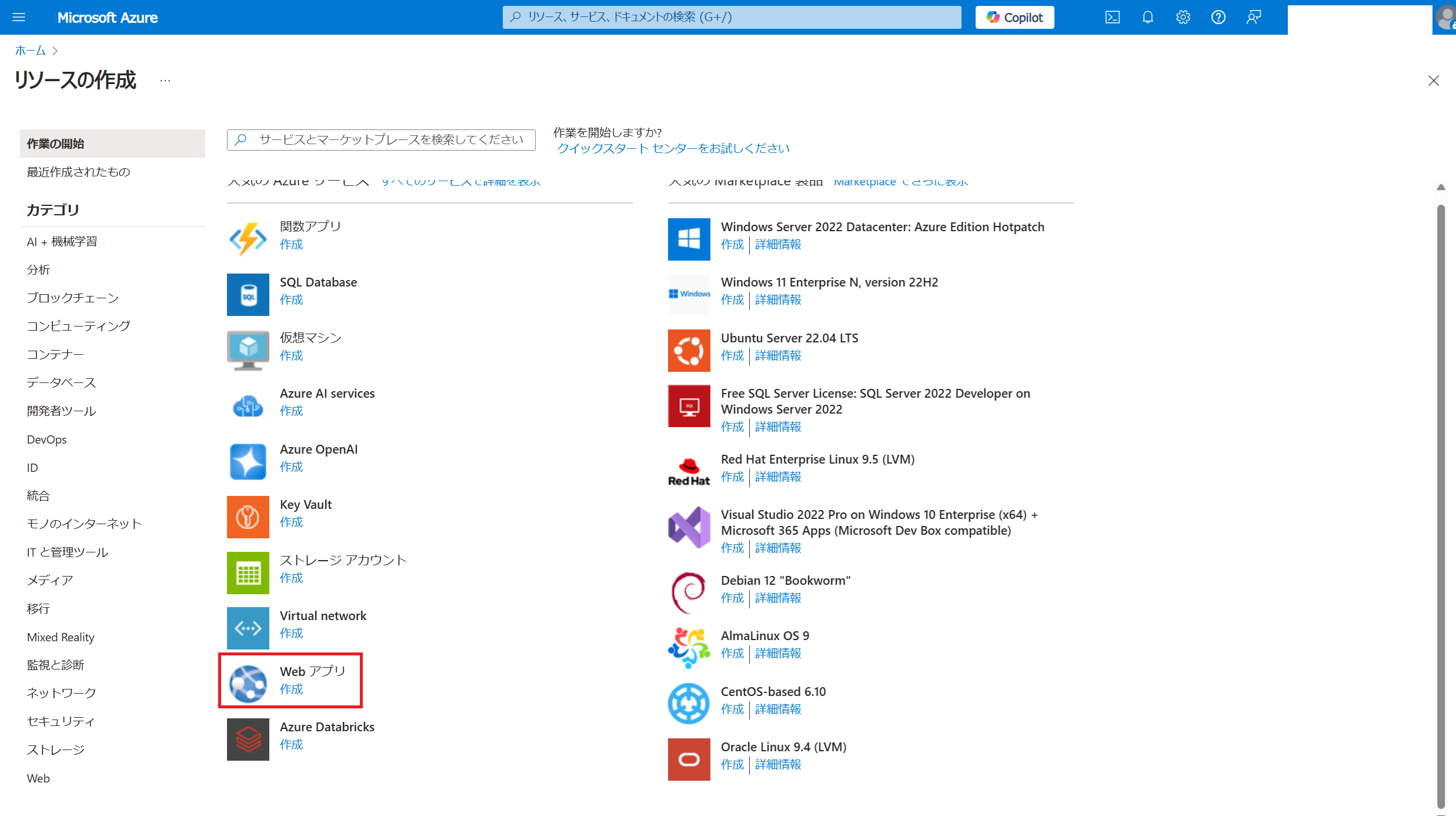Select the AI + 機械学習 category
Viewport: 1456px width, 816px height.
[62, 242]
